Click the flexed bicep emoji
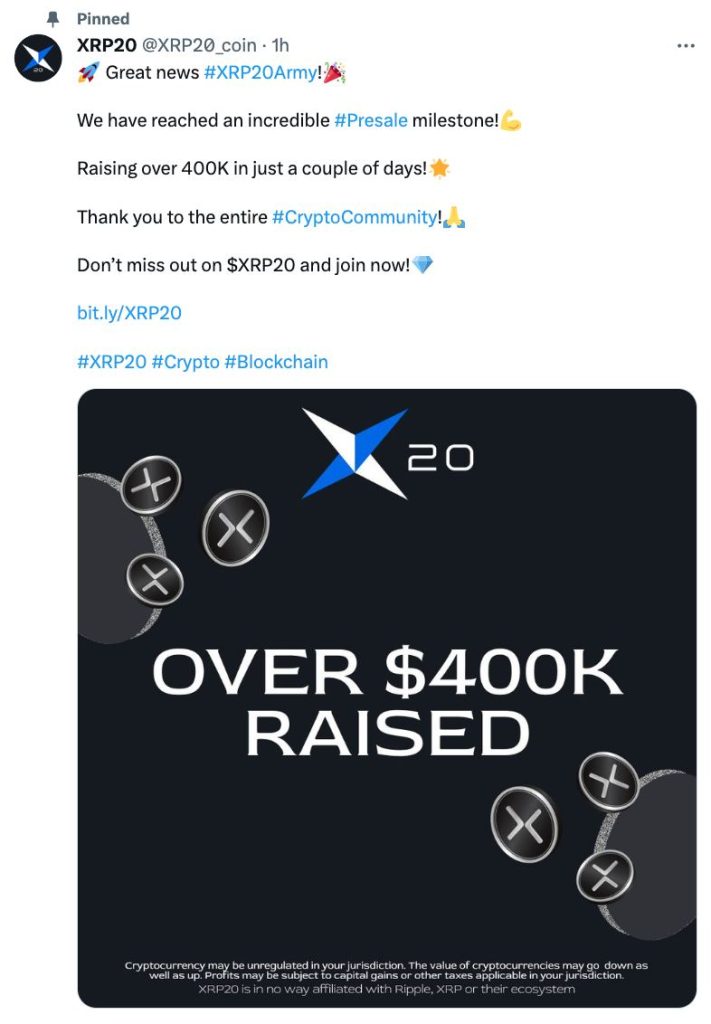711x1024 pixels. click(x=511, y=121)
